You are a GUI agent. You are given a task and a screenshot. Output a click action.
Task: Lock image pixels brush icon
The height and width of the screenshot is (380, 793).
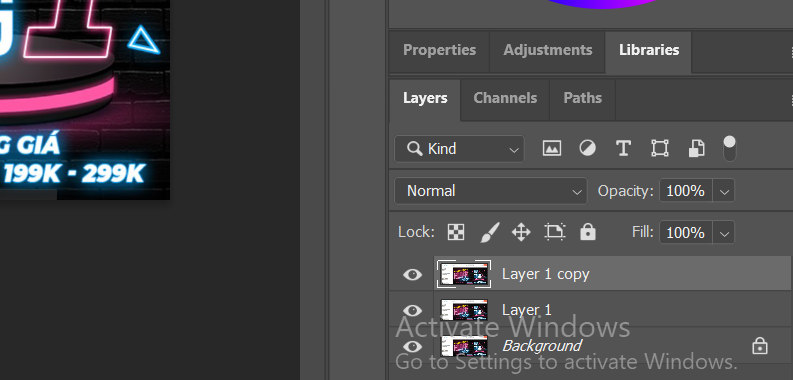(x=489, y=232)
